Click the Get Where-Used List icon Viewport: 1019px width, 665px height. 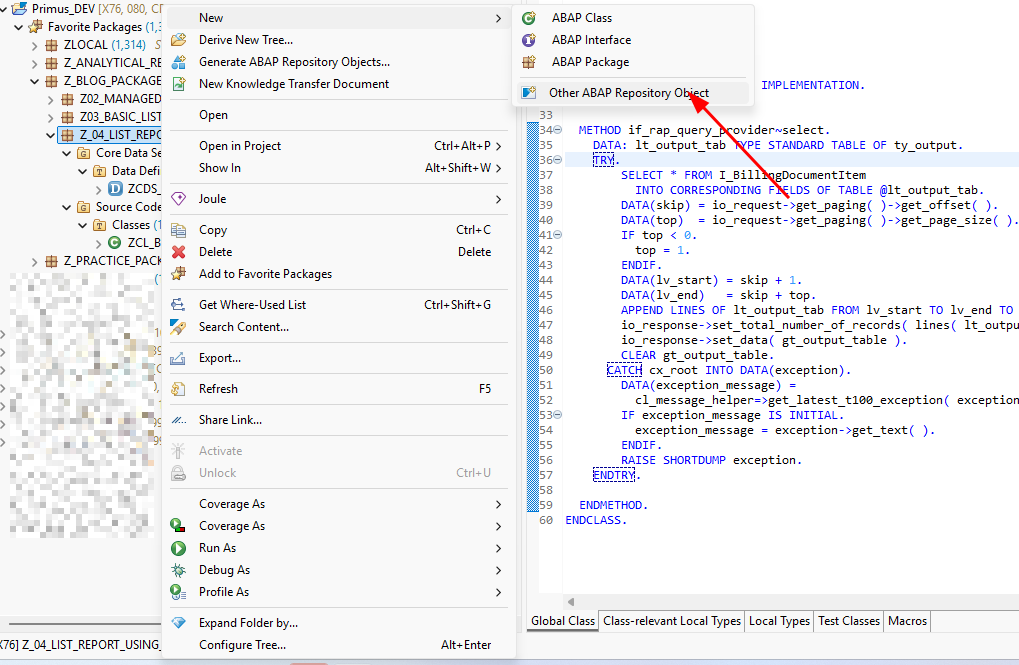coord(179,305)
